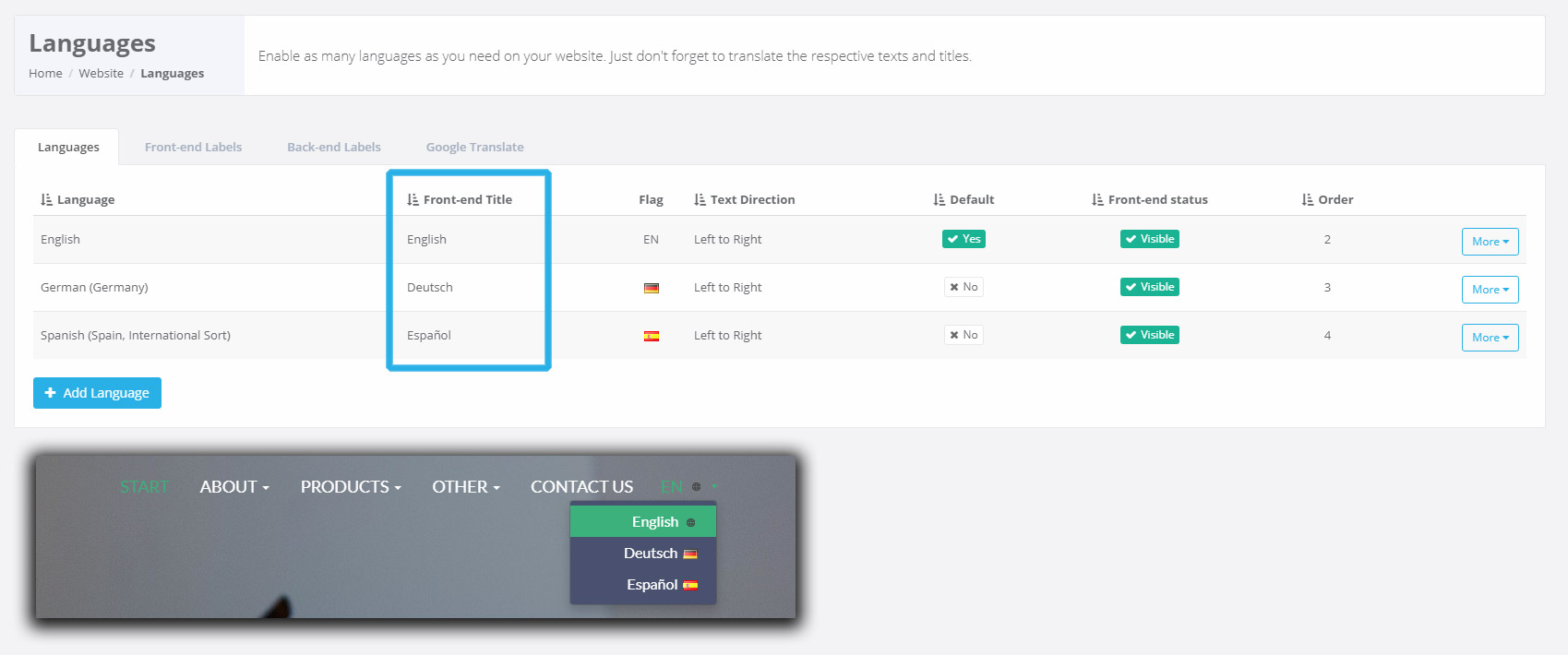
Task: Click globe icon beside English in dropdown
Action: (690, 522)
